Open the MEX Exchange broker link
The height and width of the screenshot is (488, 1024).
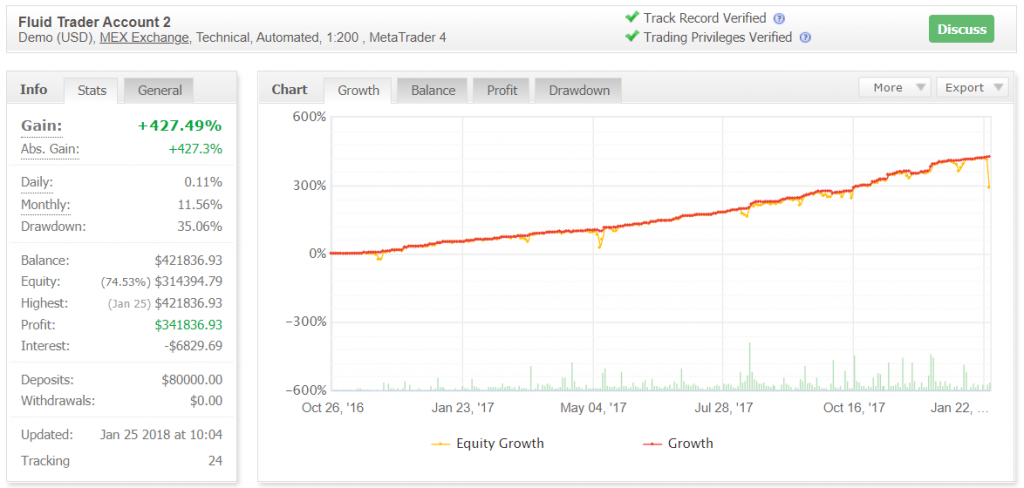pyautogui.click(x=144, y=38)
